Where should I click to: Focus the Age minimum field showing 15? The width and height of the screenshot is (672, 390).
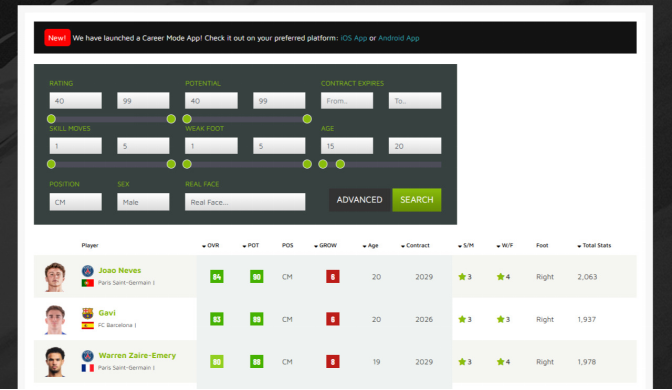click(x=347, y=146)
